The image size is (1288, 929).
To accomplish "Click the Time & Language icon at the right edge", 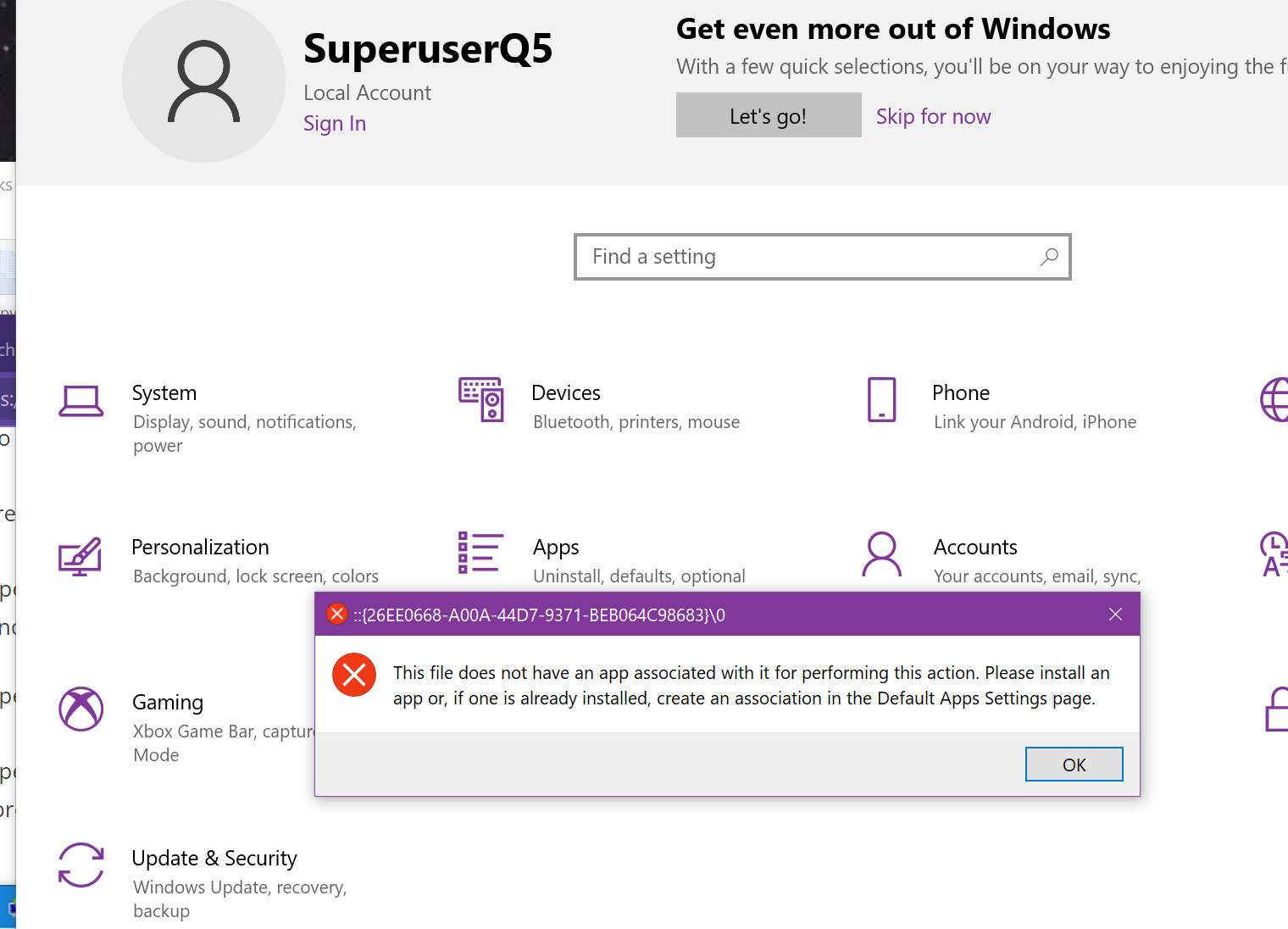I will (x=1274, y=554).
